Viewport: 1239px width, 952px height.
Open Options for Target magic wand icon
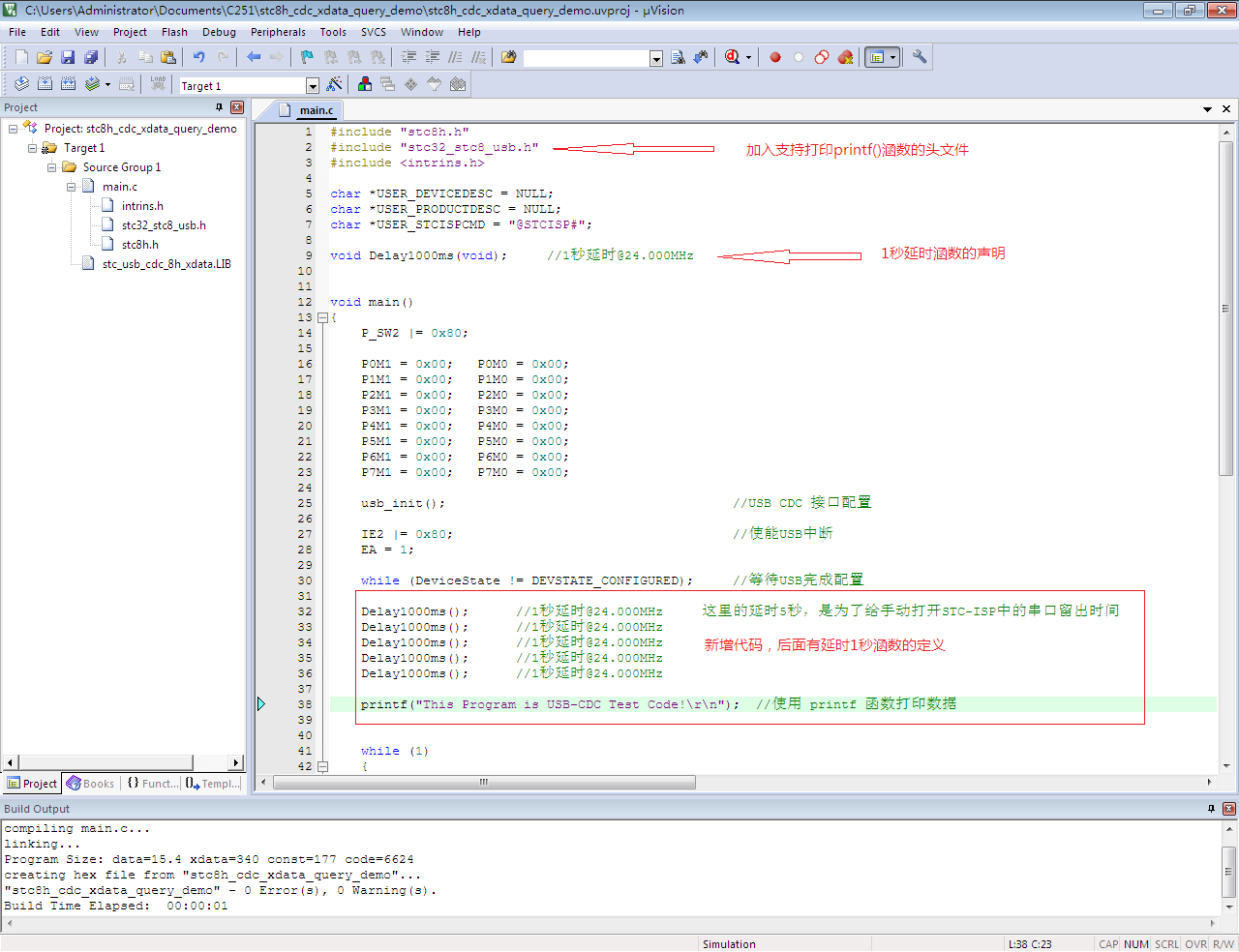tap(334, 84)
